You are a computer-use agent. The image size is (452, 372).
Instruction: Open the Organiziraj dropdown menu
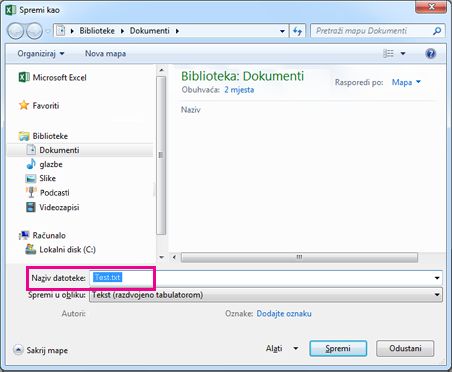click(x=41, y=53)
